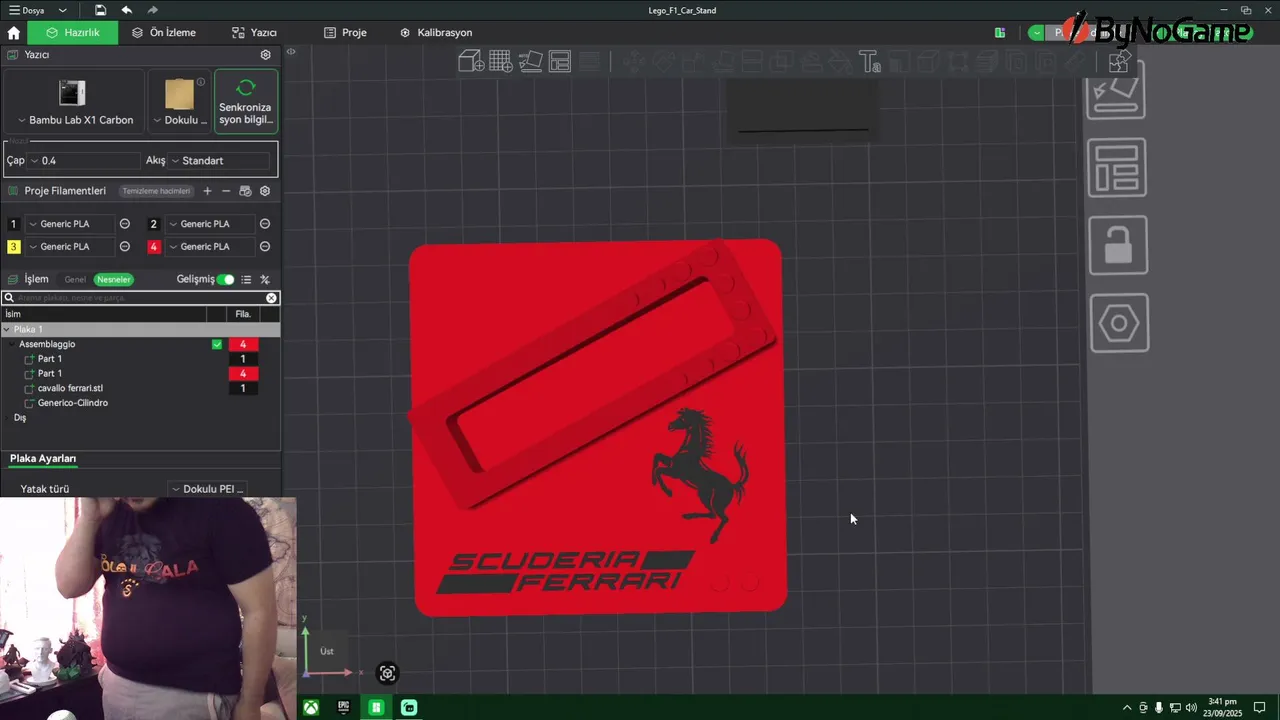Screen dimensions: 1280x720
Task: Click the Add cube primitive toolbar icon
Action: [x=471, y=62]
